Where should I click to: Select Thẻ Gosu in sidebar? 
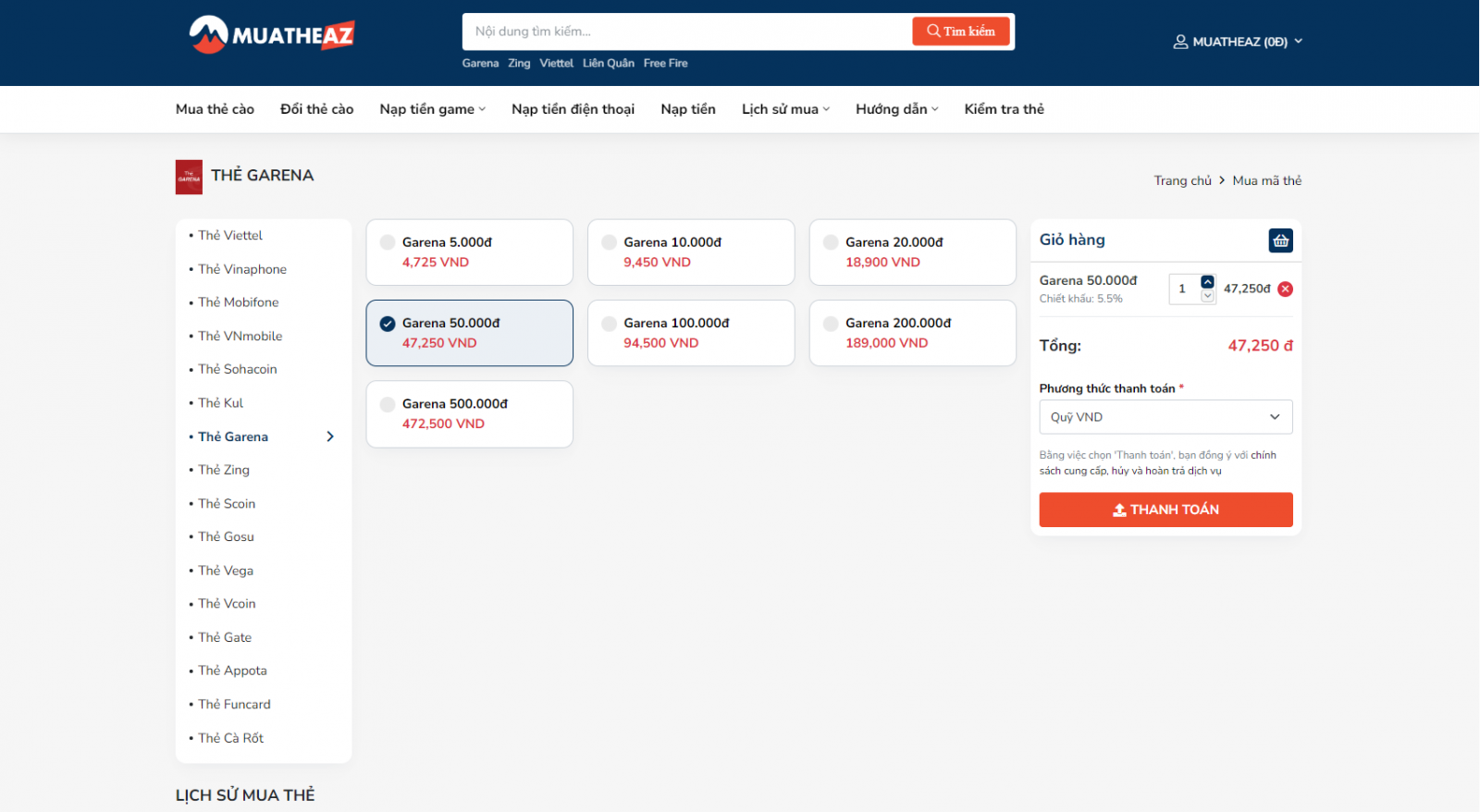(x=226, y=536)
